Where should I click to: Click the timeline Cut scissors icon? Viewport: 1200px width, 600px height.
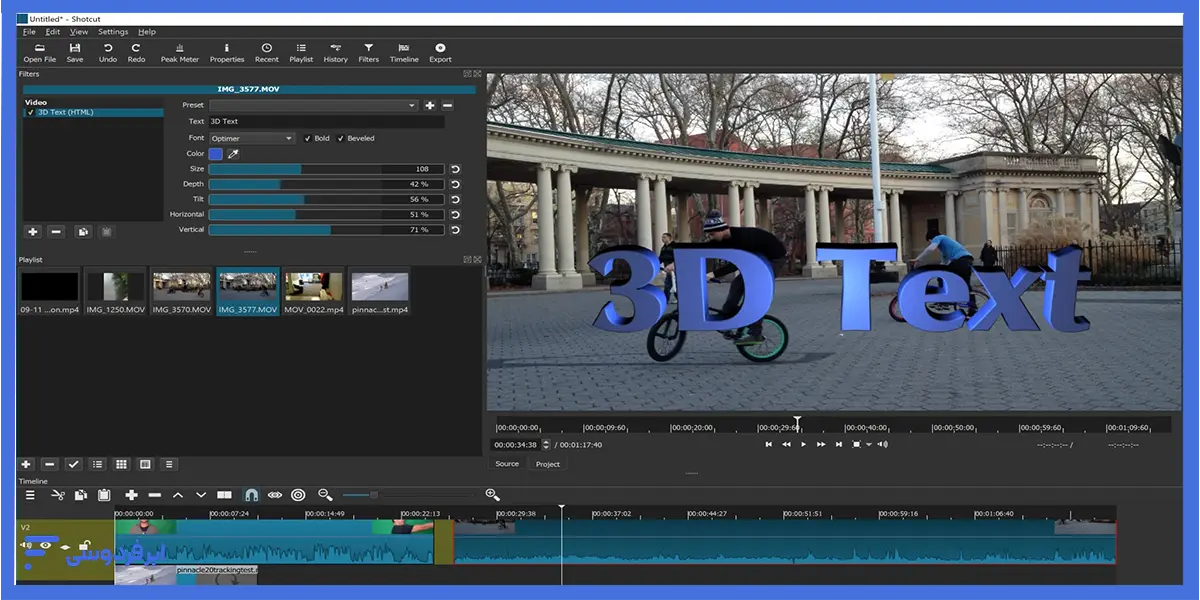pyautogui.click(x=57, y=495)
